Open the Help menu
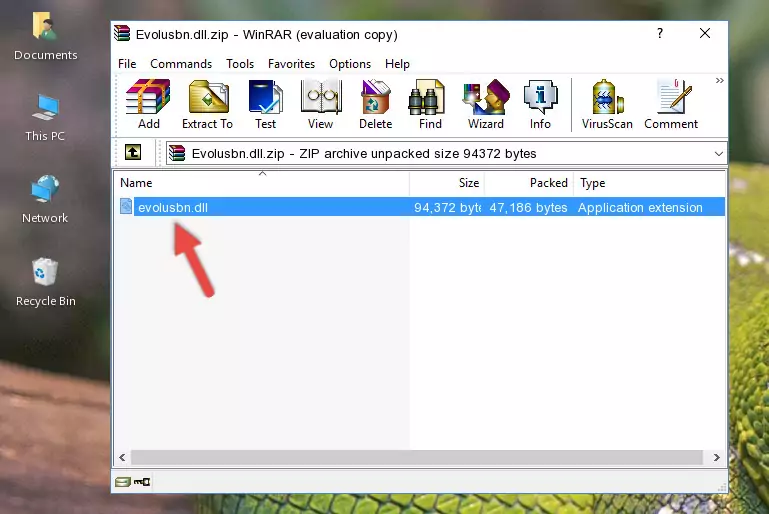 [397, 64]
